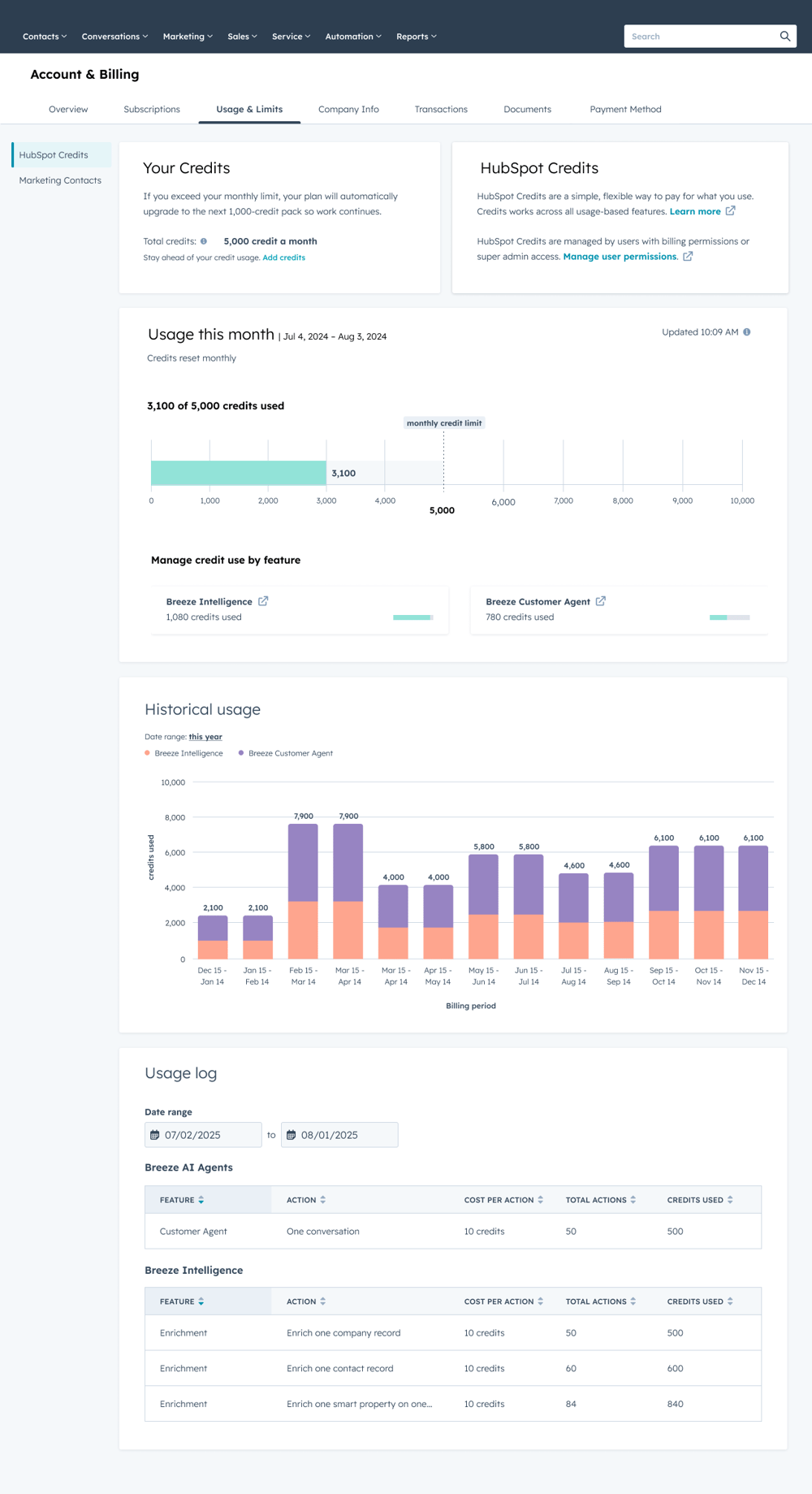Viewport: 812px width, 1494px height.
Task: Open the Learn more external link icon
Action: (x=731, y=211)
